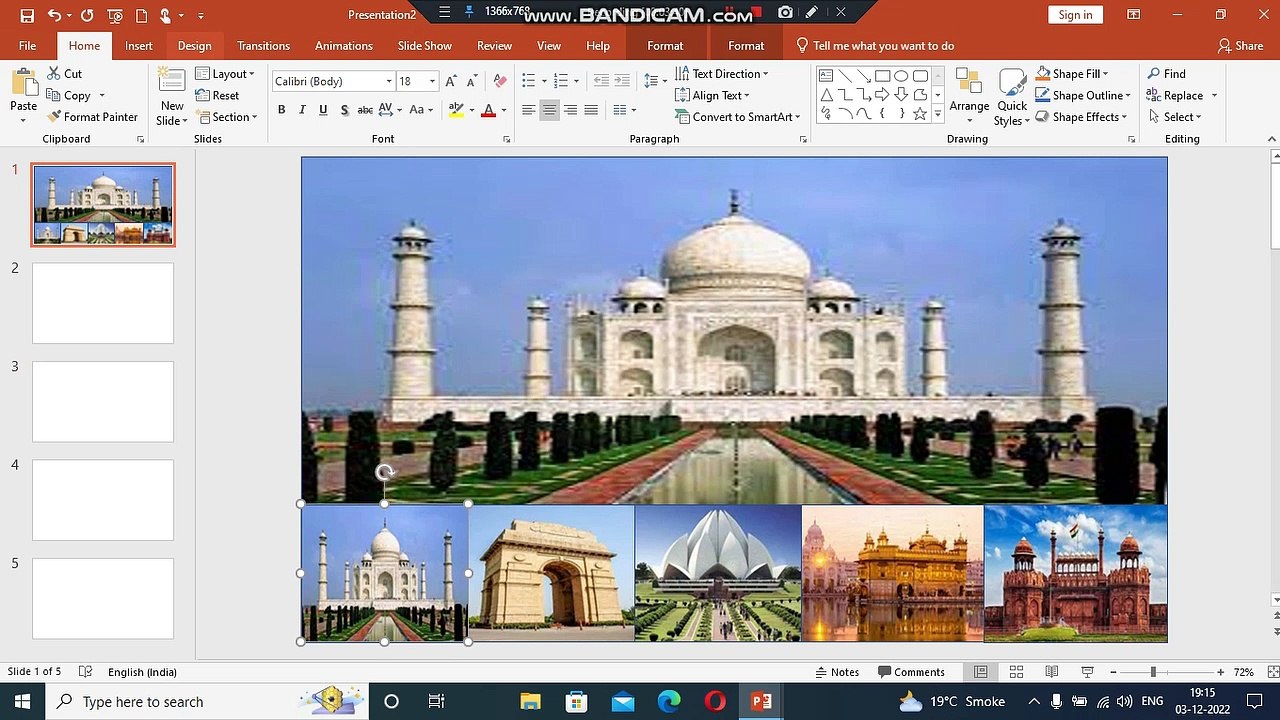Click the Font Color red swatch
The height and width of the screenshot is (720, 1280).
point(489,110)
